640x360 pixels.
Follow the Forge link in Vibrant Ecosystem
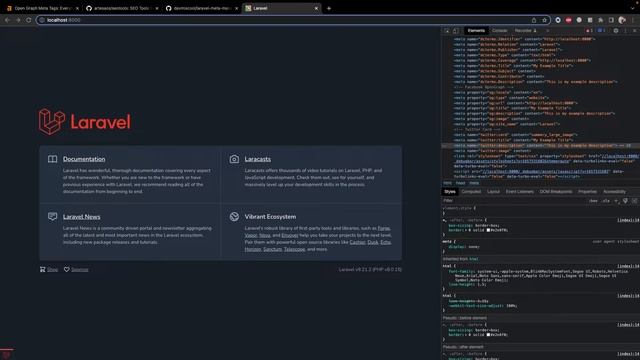[384, 228]
